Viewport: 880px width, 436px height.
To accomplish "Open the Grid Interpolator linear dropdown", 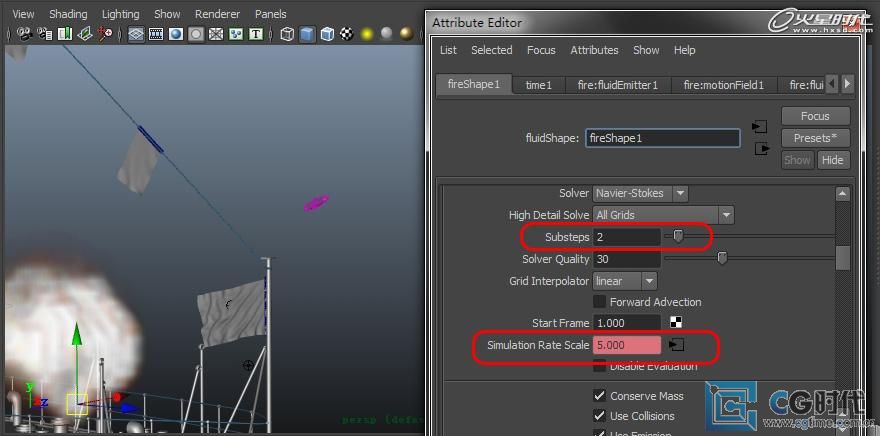I will coord(625,281).
